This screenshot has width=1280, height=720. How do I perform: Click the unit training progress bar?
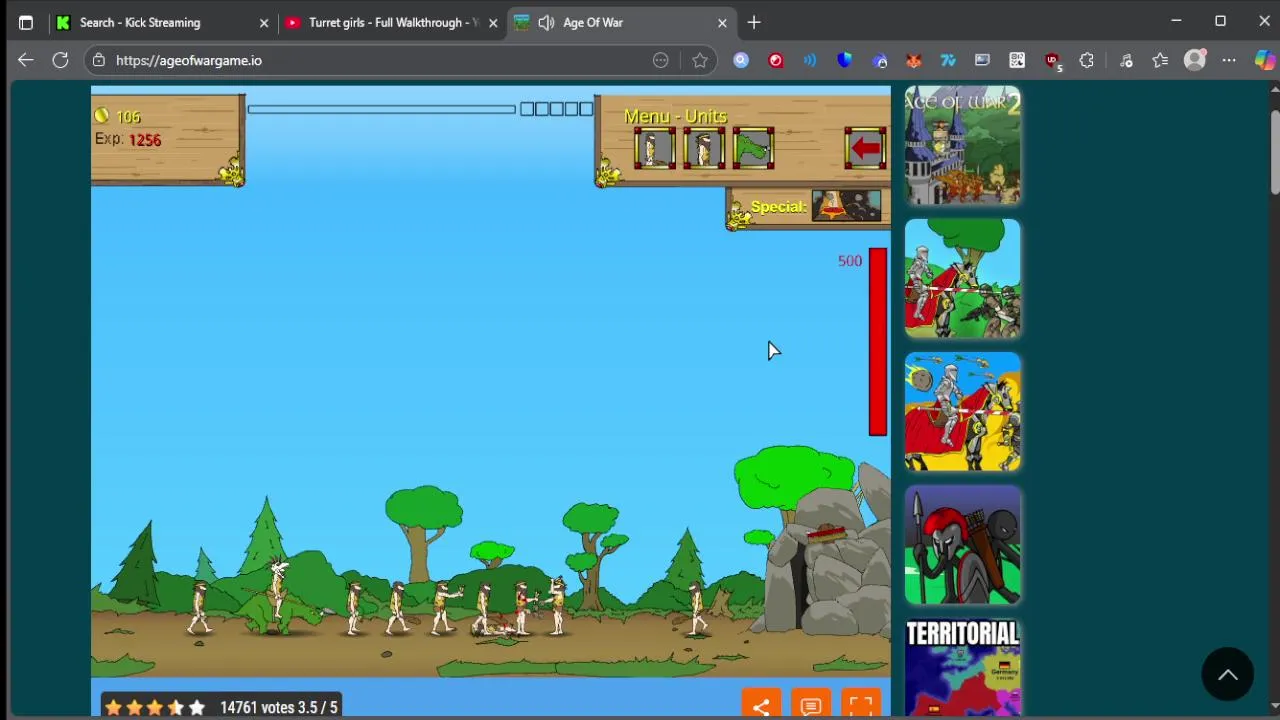[x=382, y=109]
